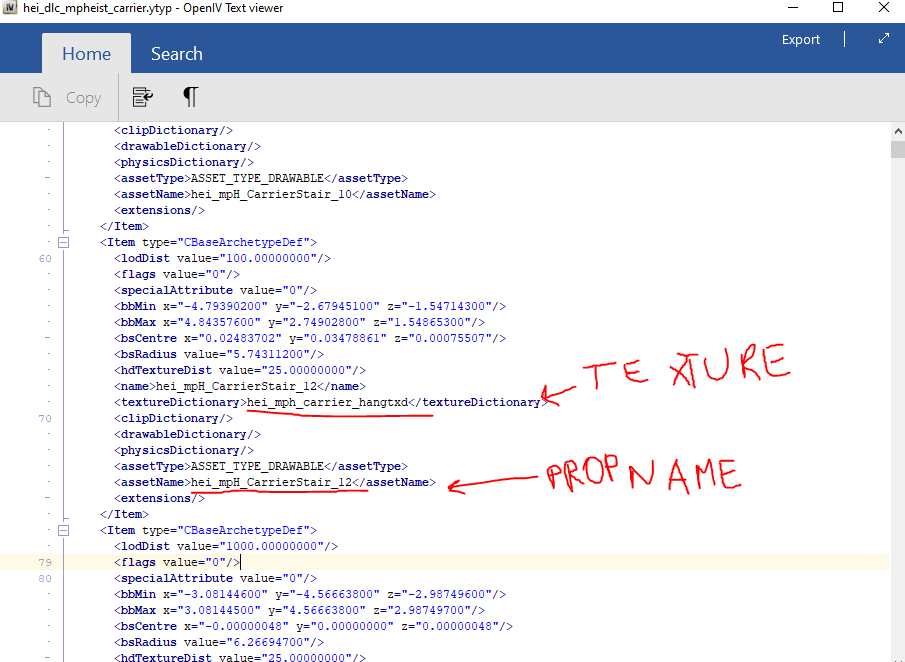The width and height of the screenshot is (905, 662).
Task: Click the vertical scrollbar thumb
Action: (897, 150)
